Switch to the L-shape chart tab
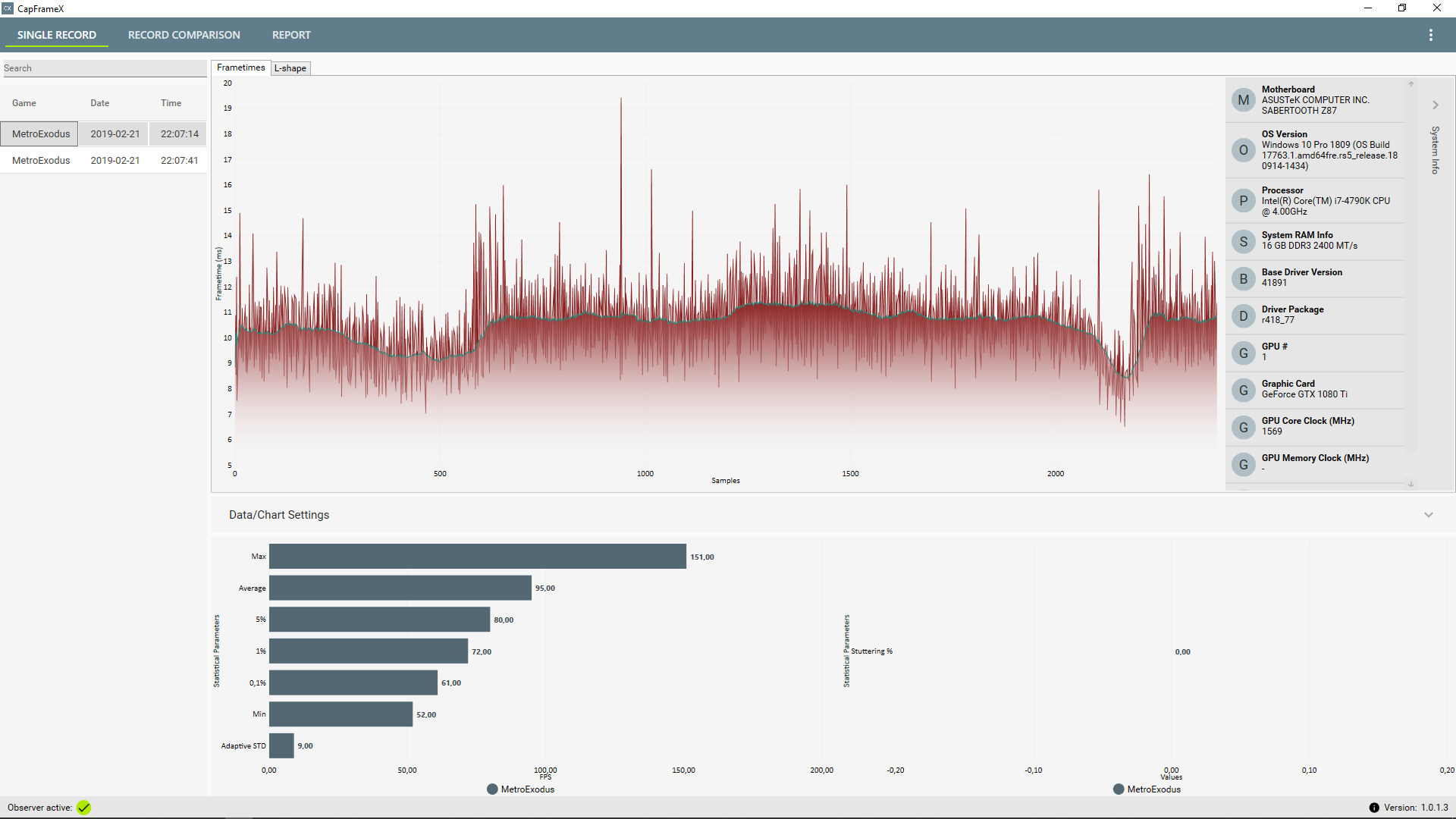 [290, 68]
